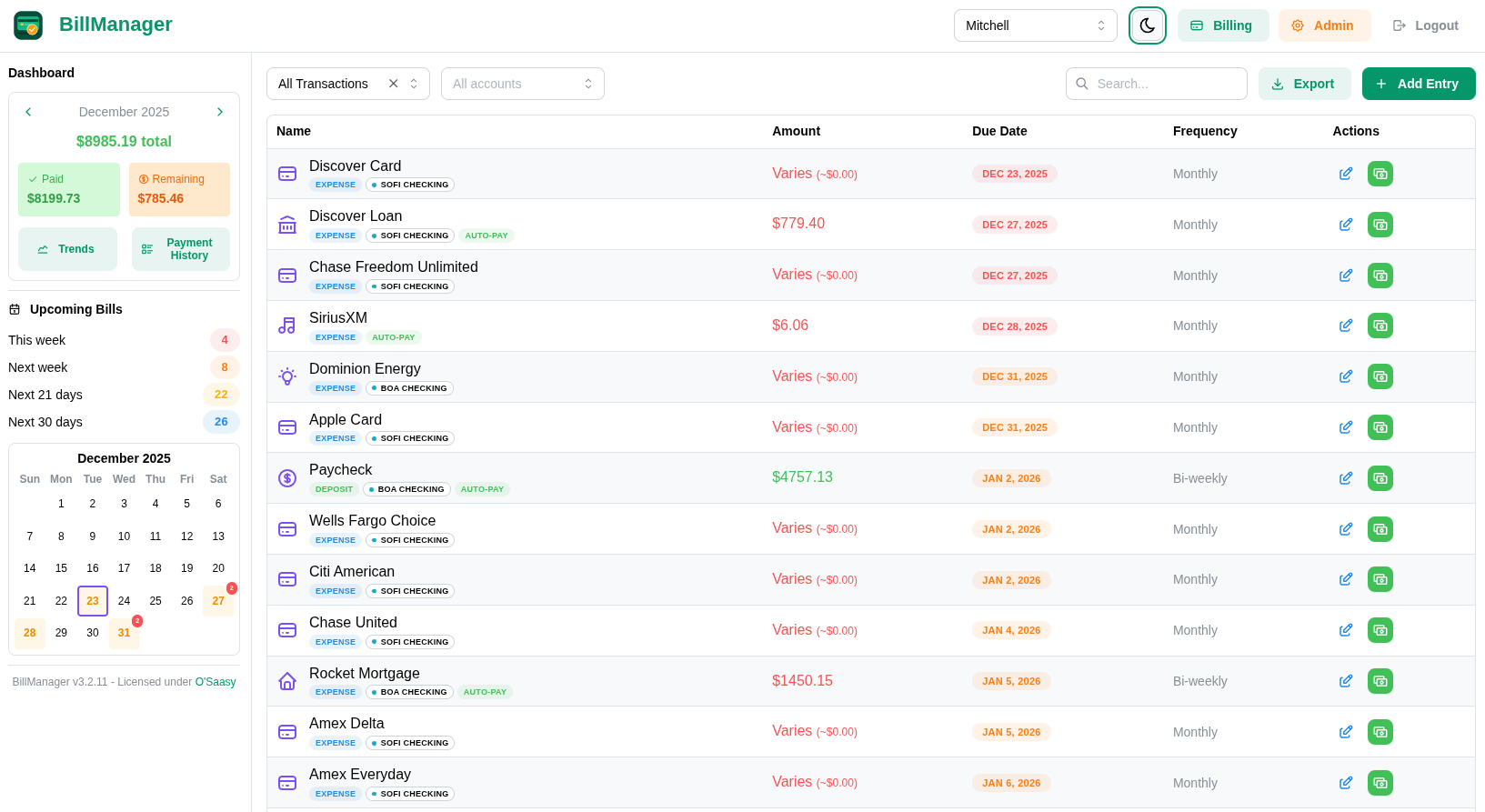
Task: Export the transactions
Action: click(x=1305, y=84)
